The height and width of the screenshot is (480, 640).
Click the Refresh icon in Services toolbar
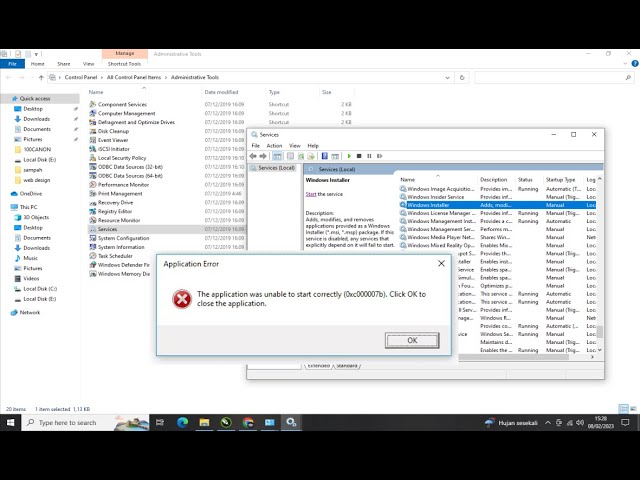click(301, 156)
